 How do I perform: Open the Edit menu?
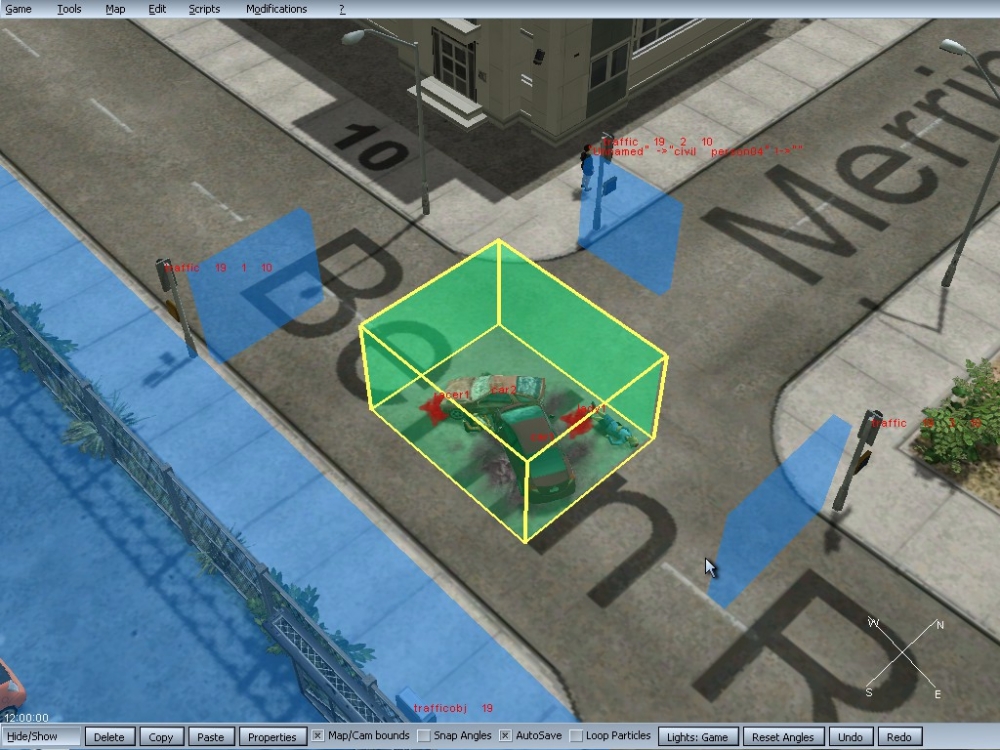pos(157,9)
